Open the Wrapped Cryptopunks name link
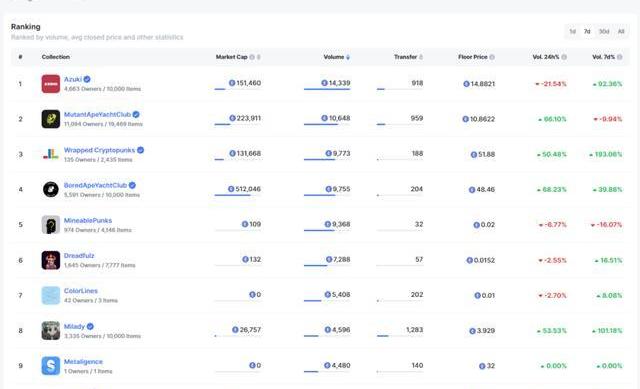 tap(99, 150)
